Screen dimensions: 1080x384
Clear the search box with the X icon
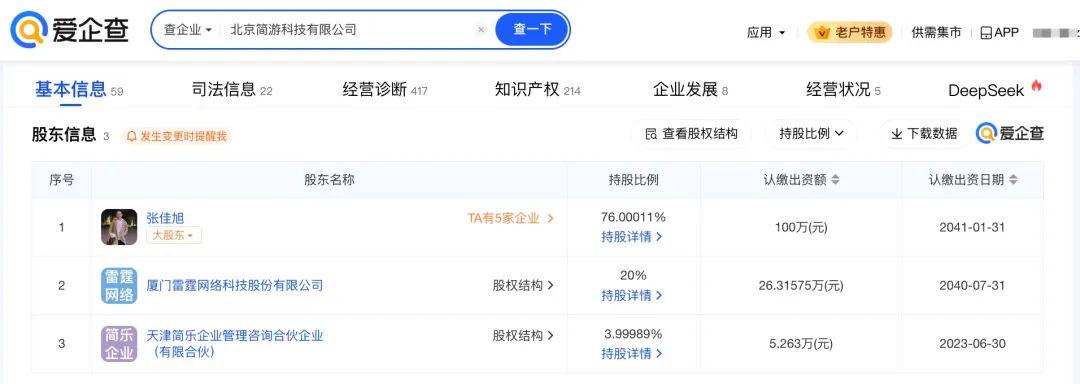(x=481, y=30)
